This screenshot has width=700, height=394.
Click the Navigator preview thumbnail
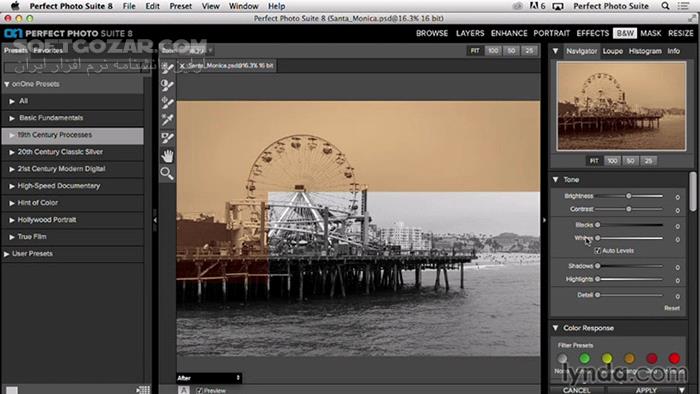pyautogui.click(x=621, y=106)
